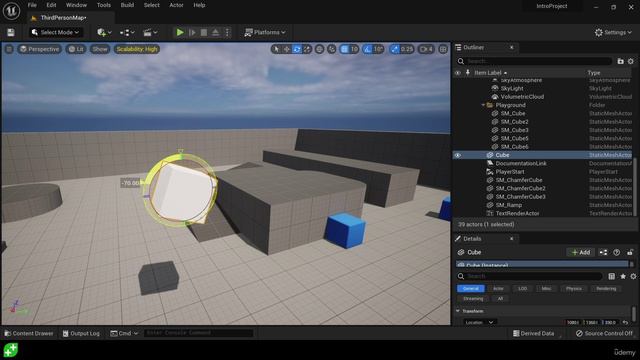Click Blueprint/Add Script icon in Details

point(603,252)
